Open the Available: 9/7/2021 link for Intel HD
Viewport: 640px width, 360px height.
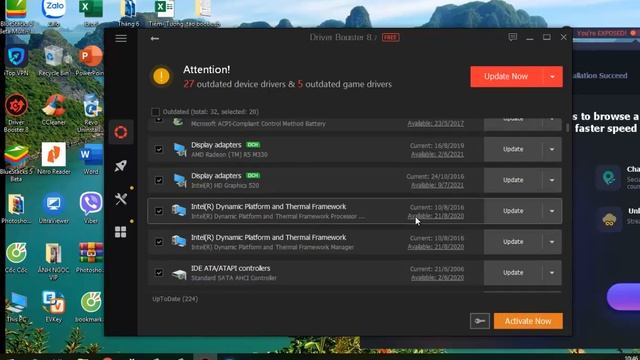tap(437, 185)
